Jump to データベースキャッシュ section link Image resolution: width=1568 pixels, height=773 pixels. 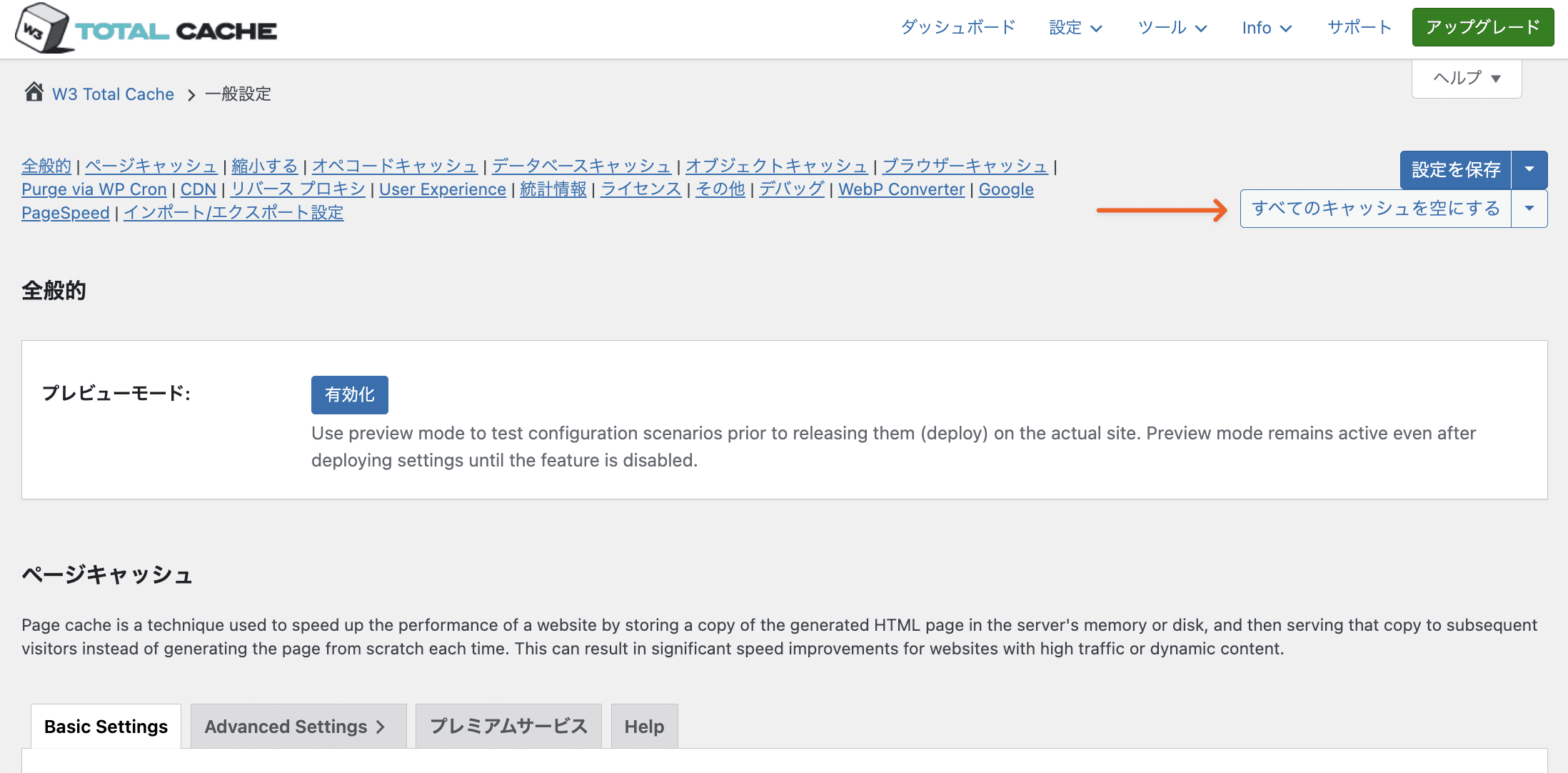(x=581, y=166)
